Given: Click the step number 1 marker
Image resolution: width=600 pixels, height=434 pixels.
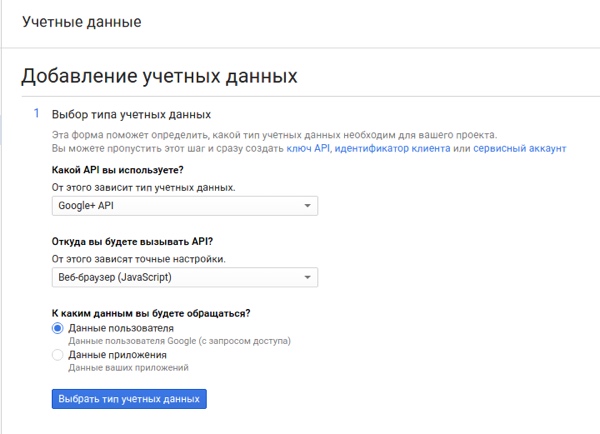Looking at the screenshot, I should pyautogui.click(x=37, y=114).
